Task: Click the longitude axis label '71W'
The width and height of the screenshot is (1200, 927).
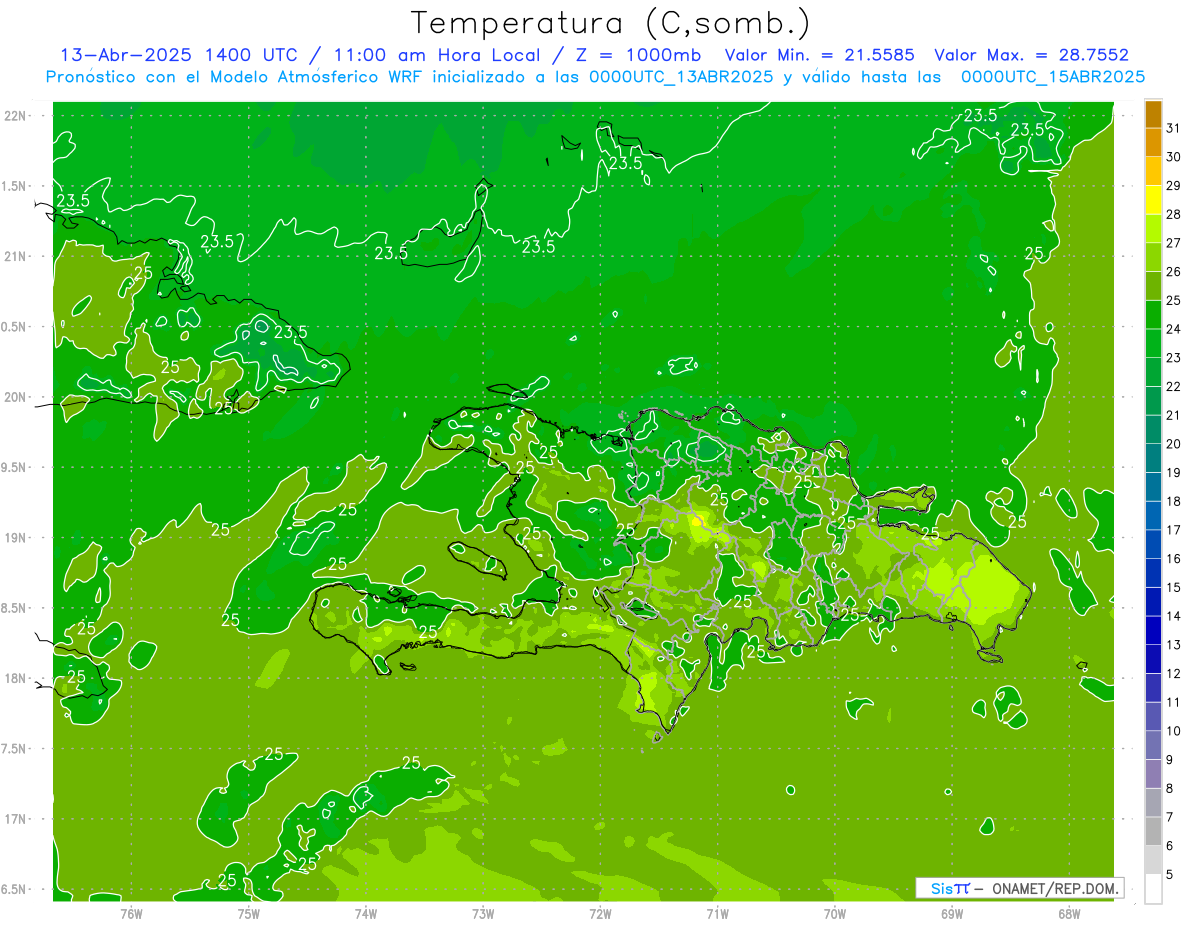Action: (717, 913)
